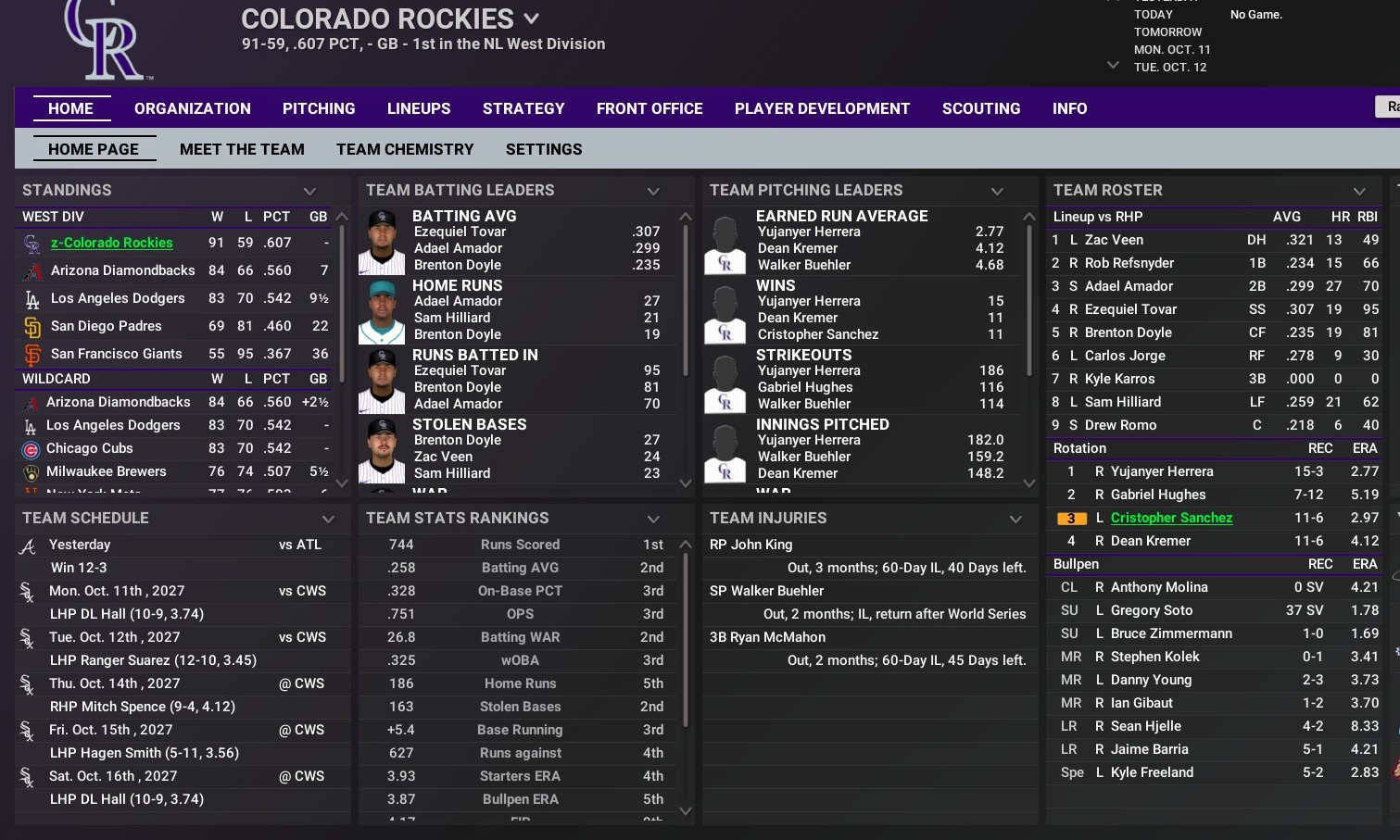The height and width of the screenshot is (840, 1400).
Task: Click the Runs Batted In leader photo
Action: coord(382,381)
